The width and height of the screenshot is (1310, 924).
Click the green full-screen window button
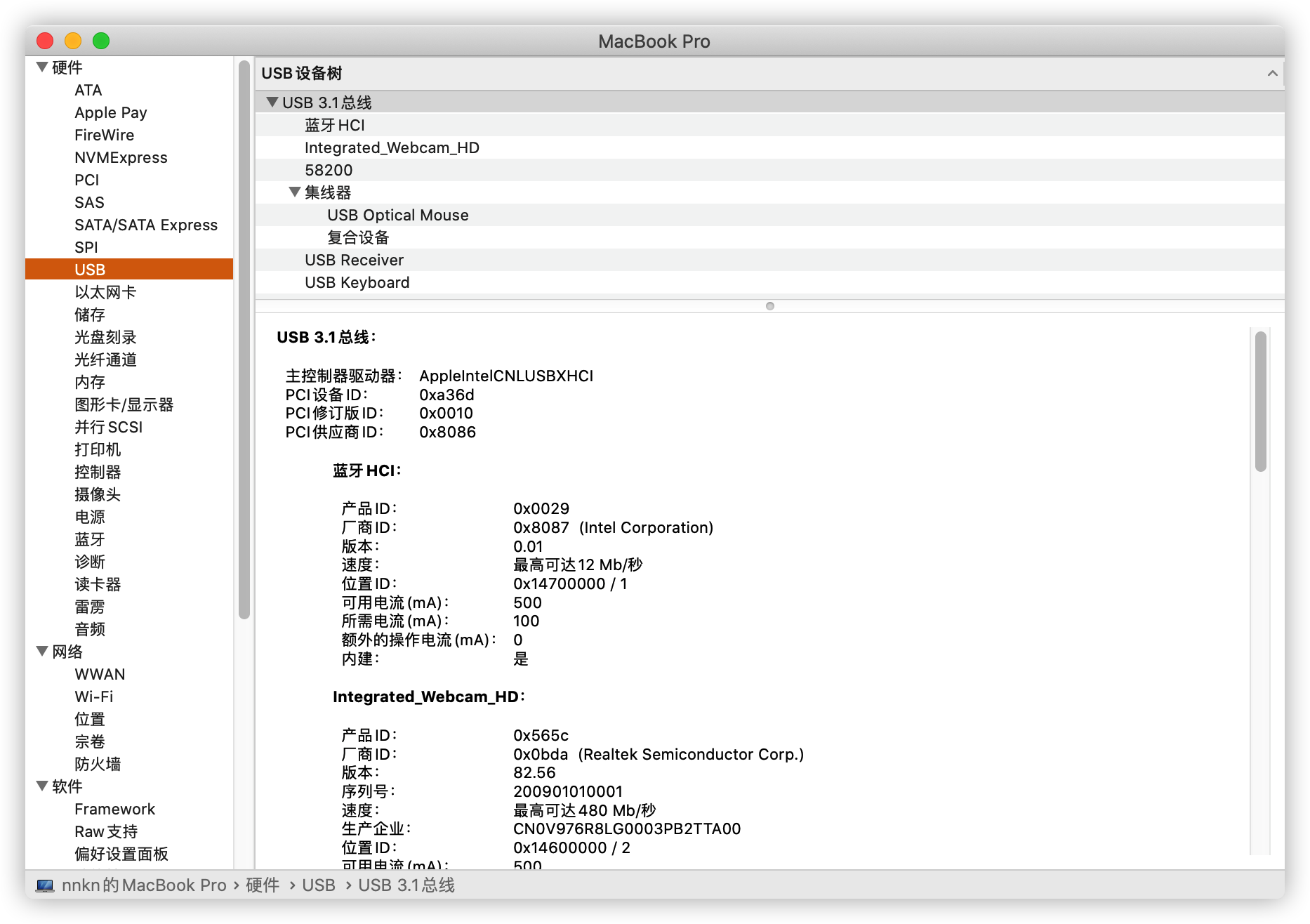click(x=101, y=41)
